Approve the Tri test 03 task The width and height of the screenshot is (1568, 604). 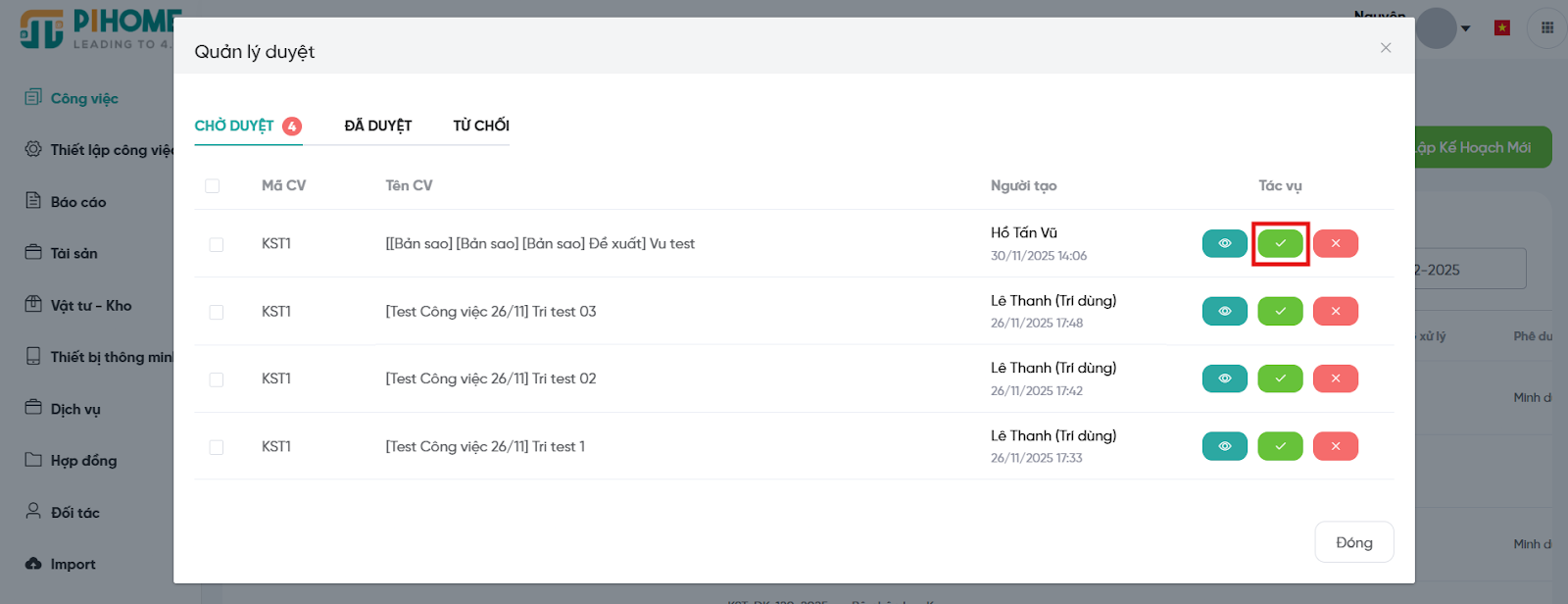tap(1280, 311)
